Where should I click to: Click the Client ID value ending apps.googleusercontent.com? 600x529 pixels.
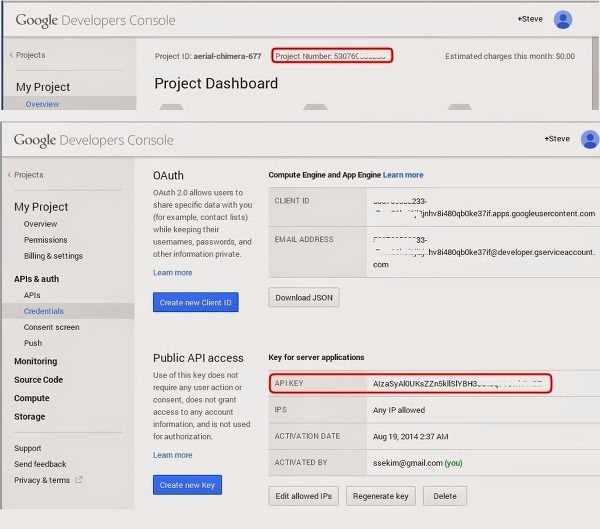pyautogui.click(x=484, y=207)
